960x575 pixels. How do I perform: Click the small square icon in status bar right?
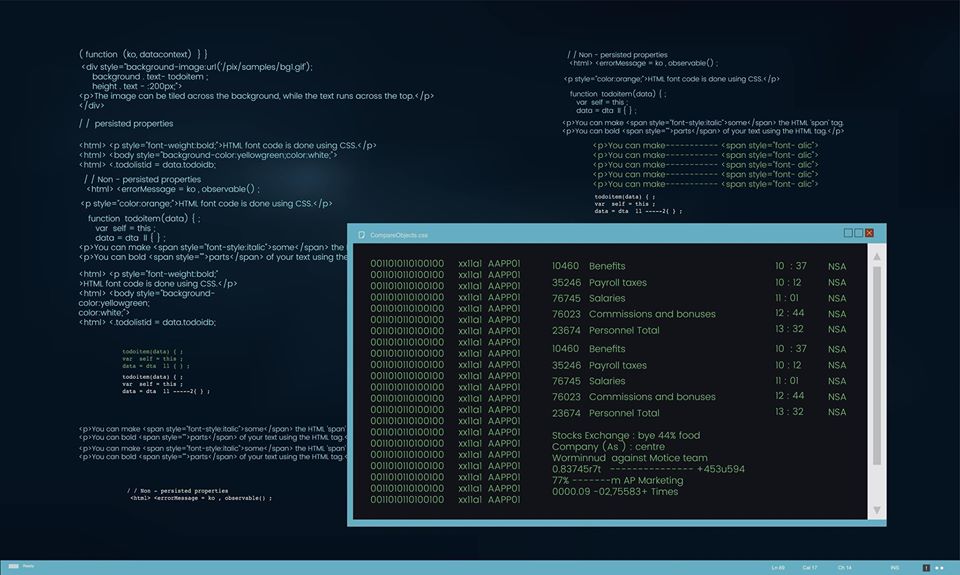(926, 568)
